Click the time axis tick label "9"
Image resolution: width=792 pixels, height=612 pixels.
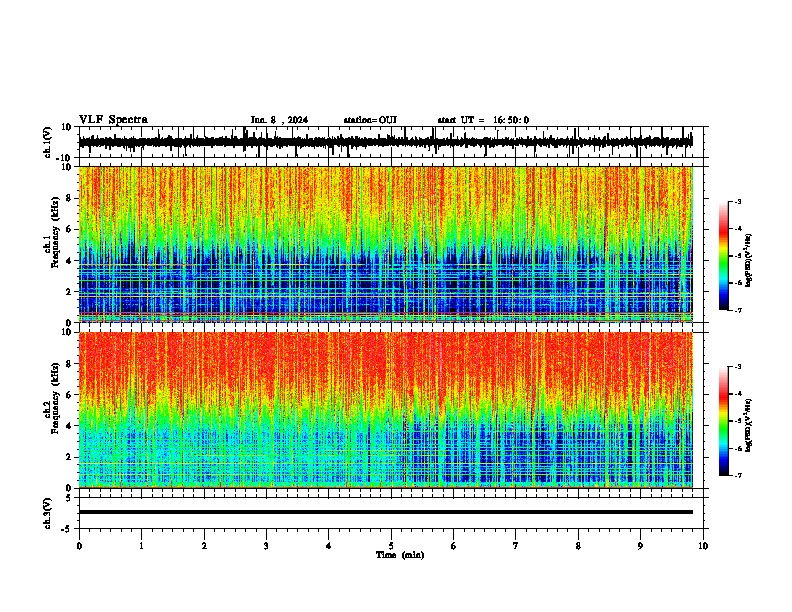640,546
